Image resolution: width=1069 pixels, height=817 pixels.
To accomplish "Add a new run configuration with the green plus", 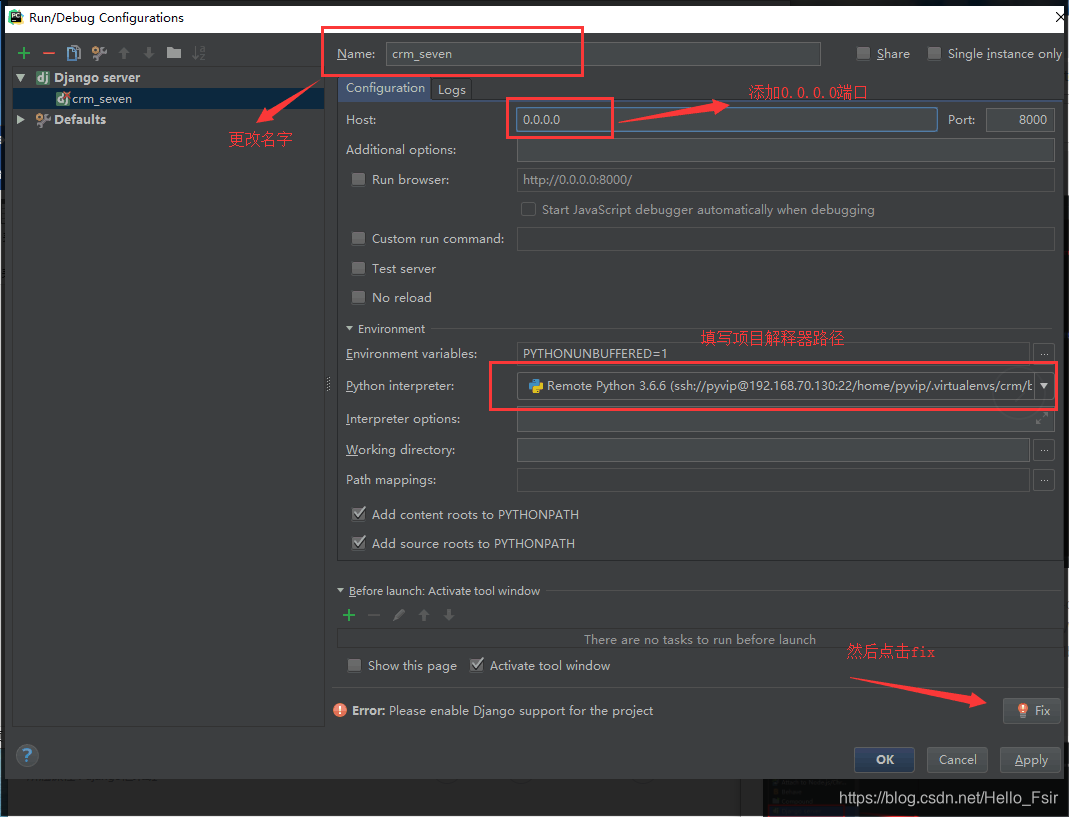I will tap(24, 53).
